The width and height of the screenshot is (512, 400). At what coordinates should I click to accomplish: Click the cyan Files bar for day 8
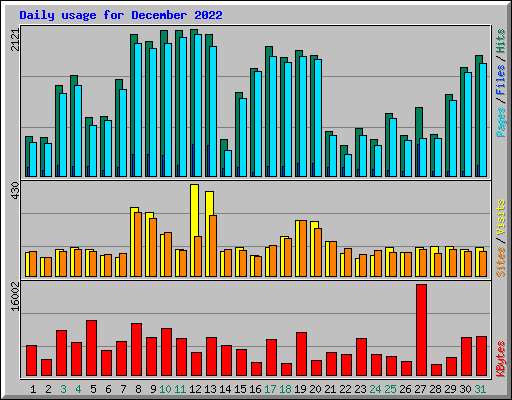click(138, 110)
